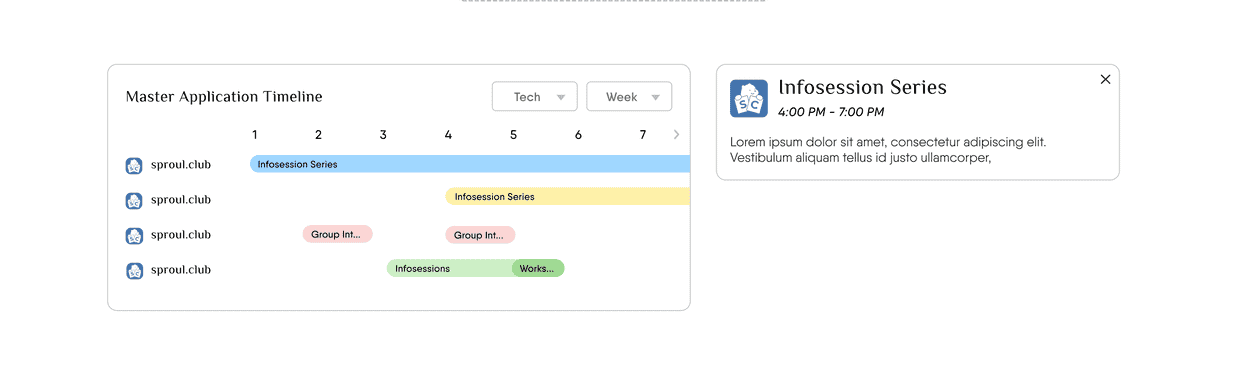Click the sproul.club logo in the Infosession Series card
Image resolution: width=1242 pixels, height=377 pixels.
click(x=749, y=99)
